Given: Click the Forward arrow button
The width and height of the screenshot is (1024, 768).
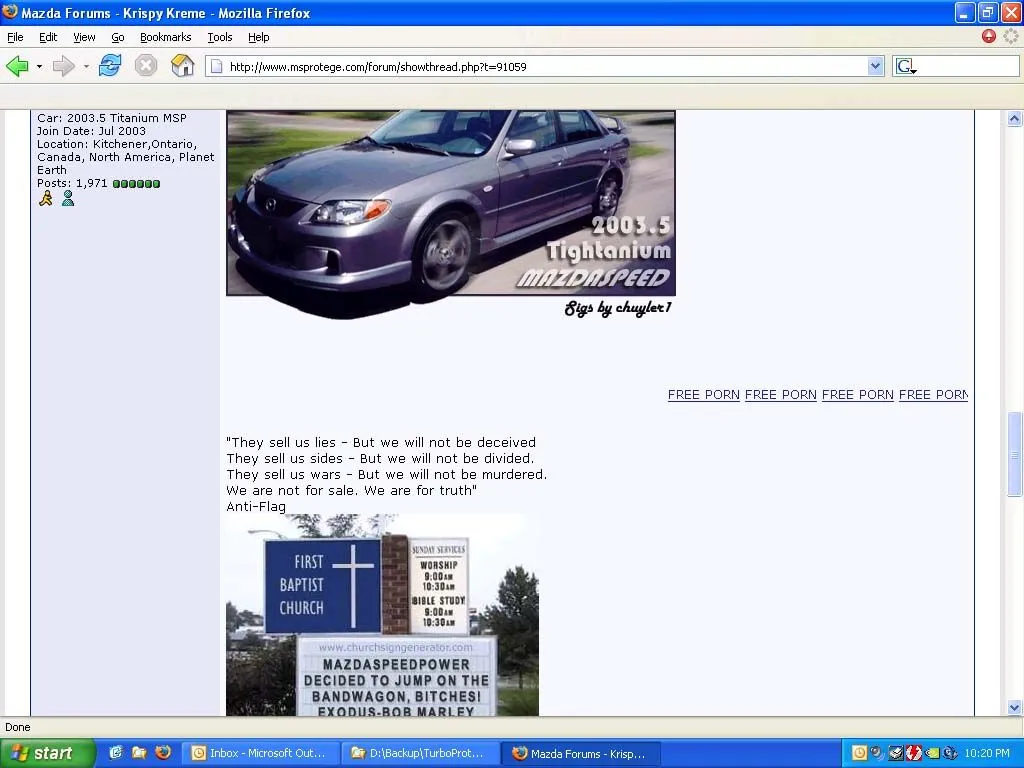Looking at the screenshot, I should pos(63,67).
